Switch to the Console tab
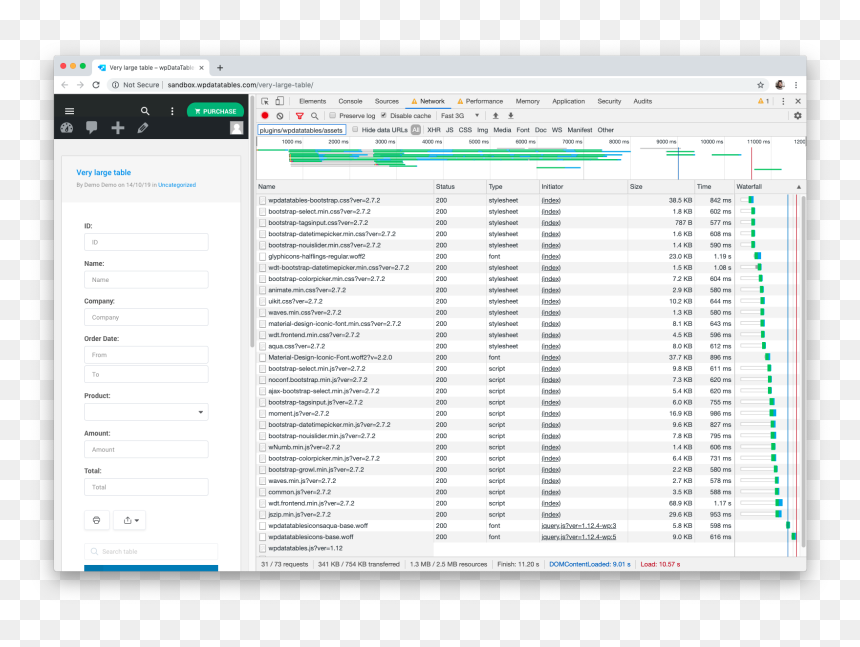 coord(350,101)
